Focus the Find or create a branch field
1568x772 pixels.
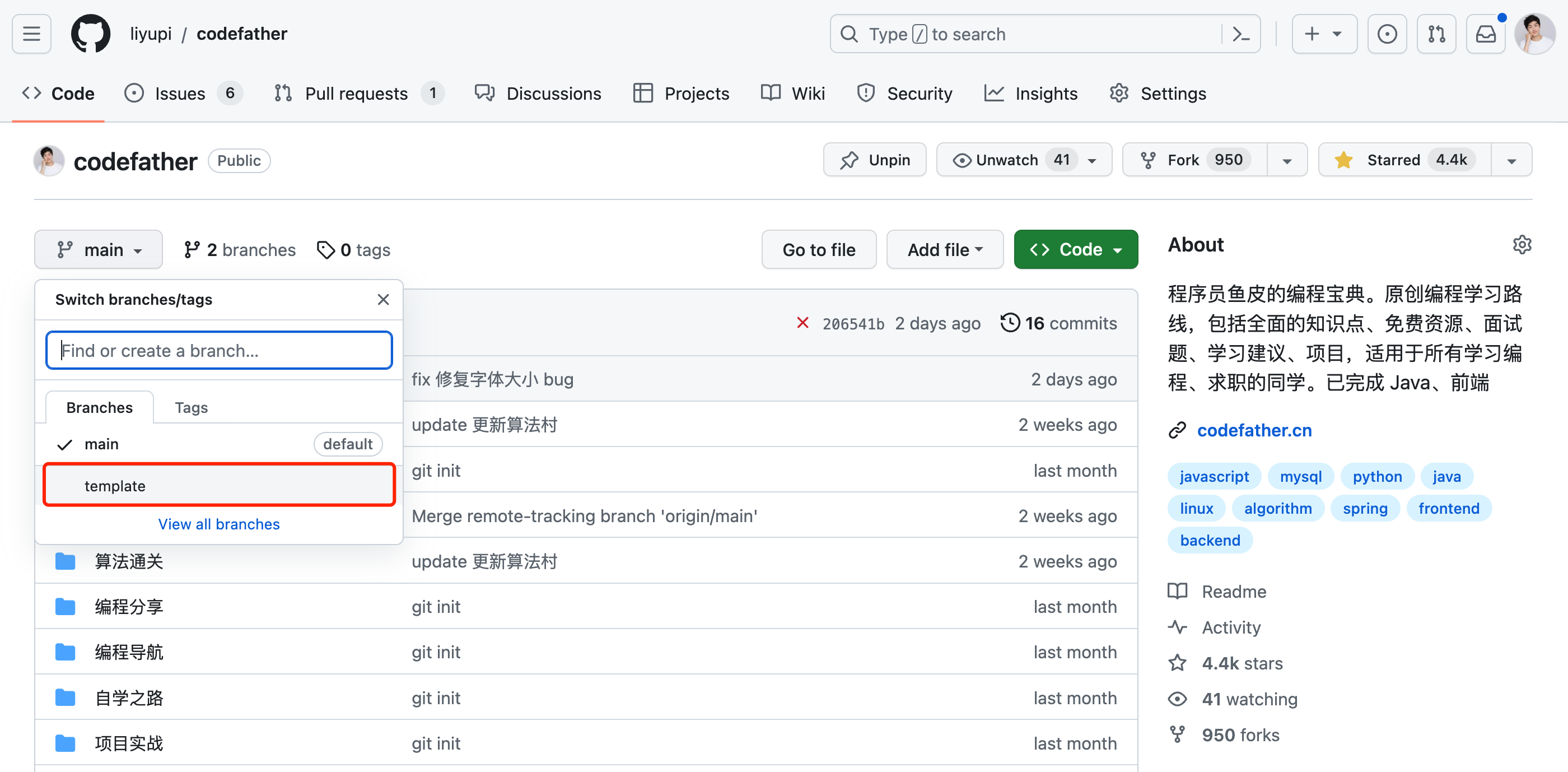(x=219, y=351)
